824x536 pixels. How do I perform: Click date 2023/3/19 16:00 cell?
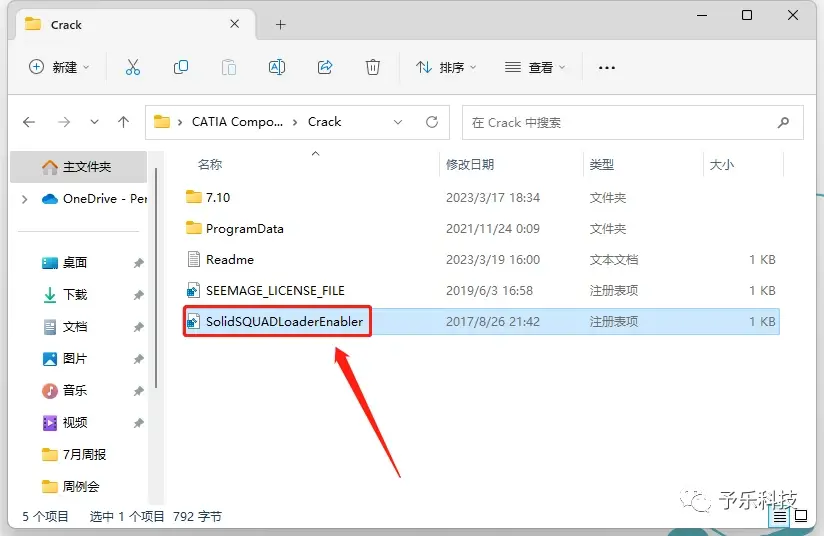(x=493, y=260)
